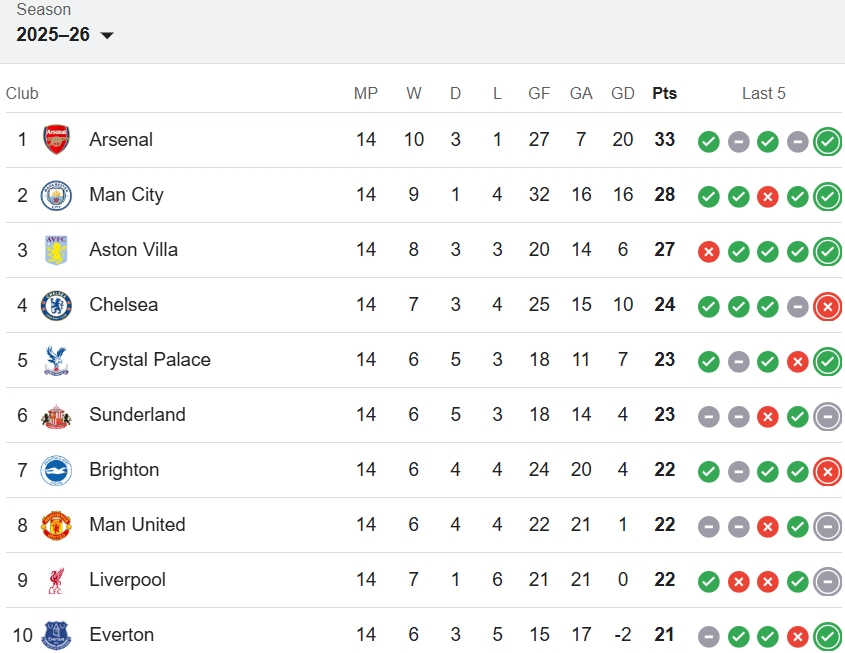Viewport: 845px width, 653px height.
Task: Click the Man United club crest
Action: (56, 525)
